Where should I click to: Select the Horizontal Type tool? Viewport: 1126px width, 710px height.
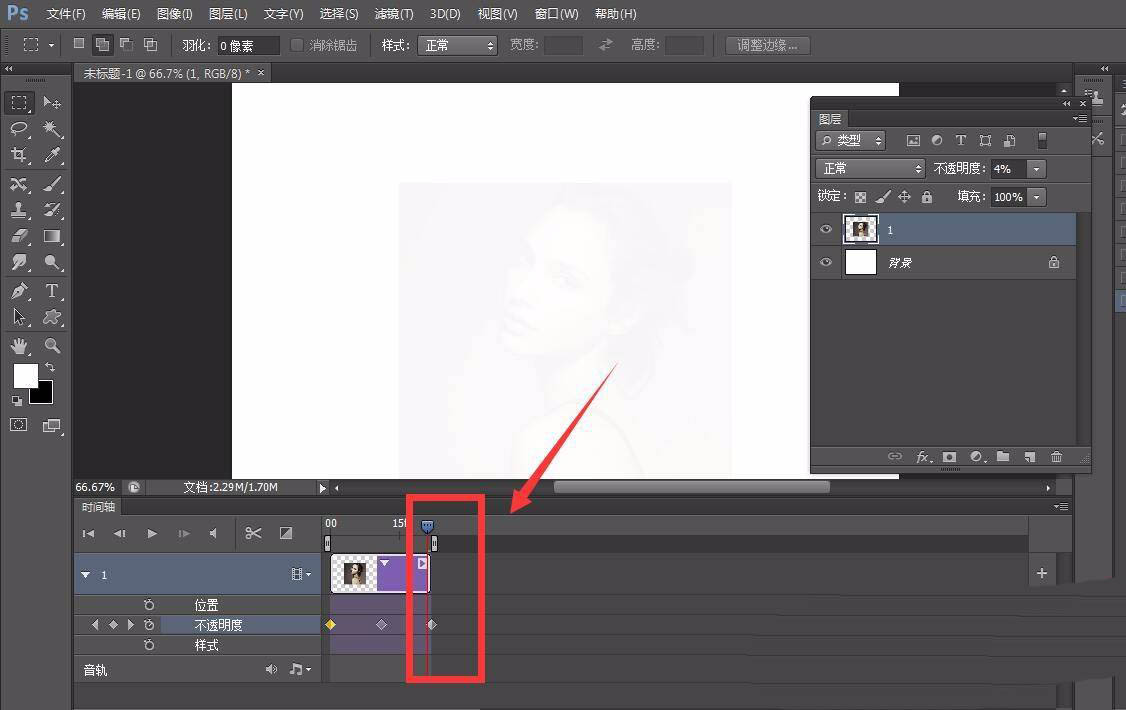52,291
